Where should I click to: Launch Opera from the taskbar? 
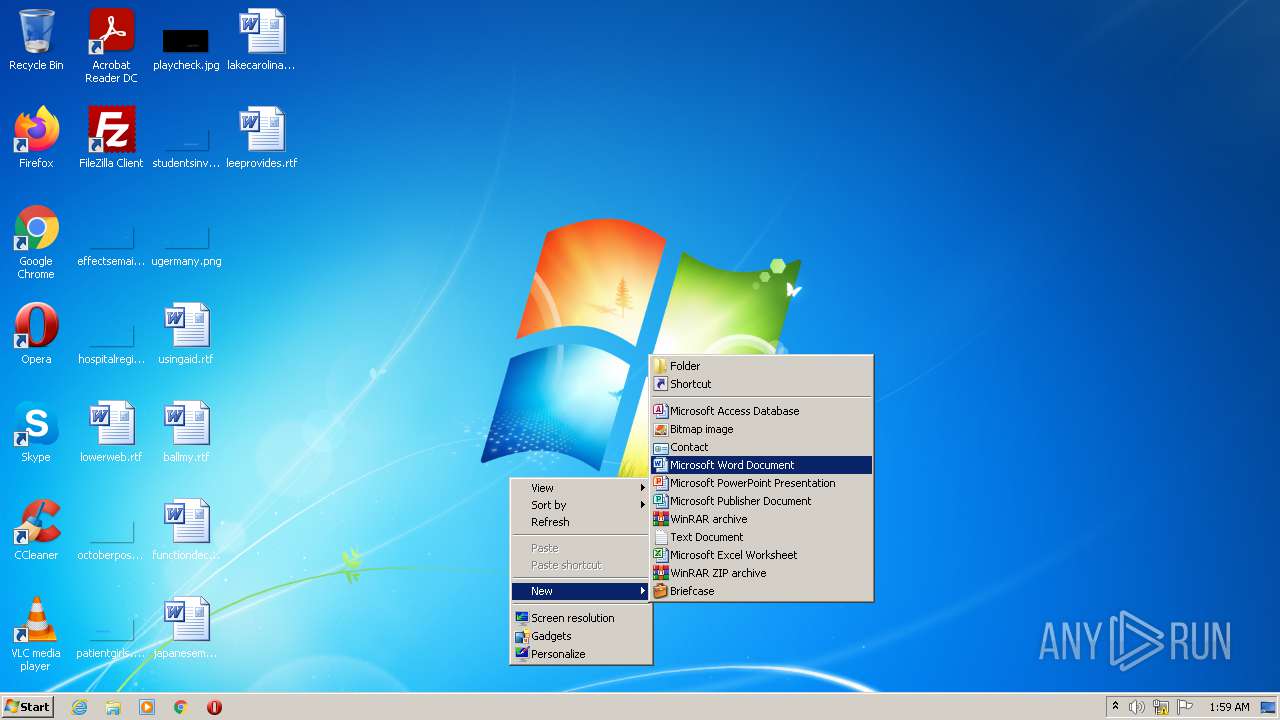tap(214, 707)
